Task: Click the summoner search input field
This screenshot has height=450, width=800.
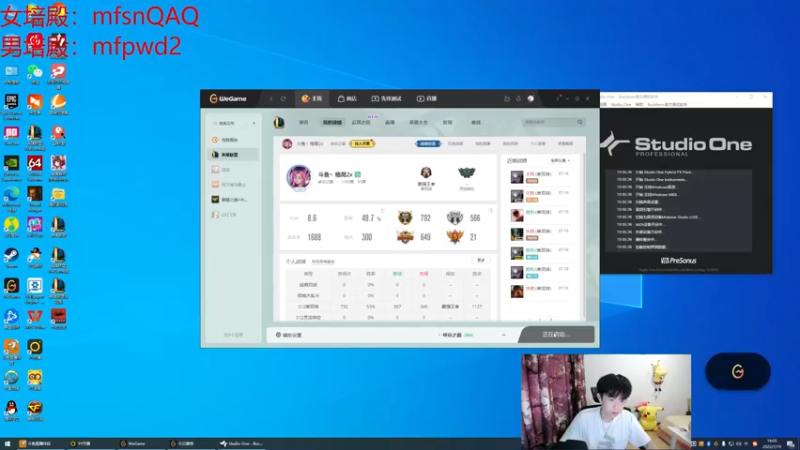Action: tap(549, 122)
